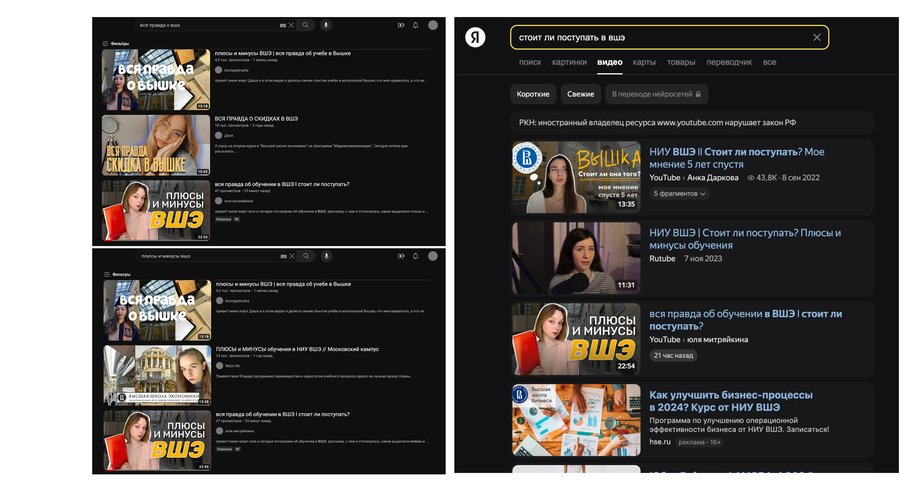Toggle the 'Свежие' video filter chip

click(x=580, y=94)
